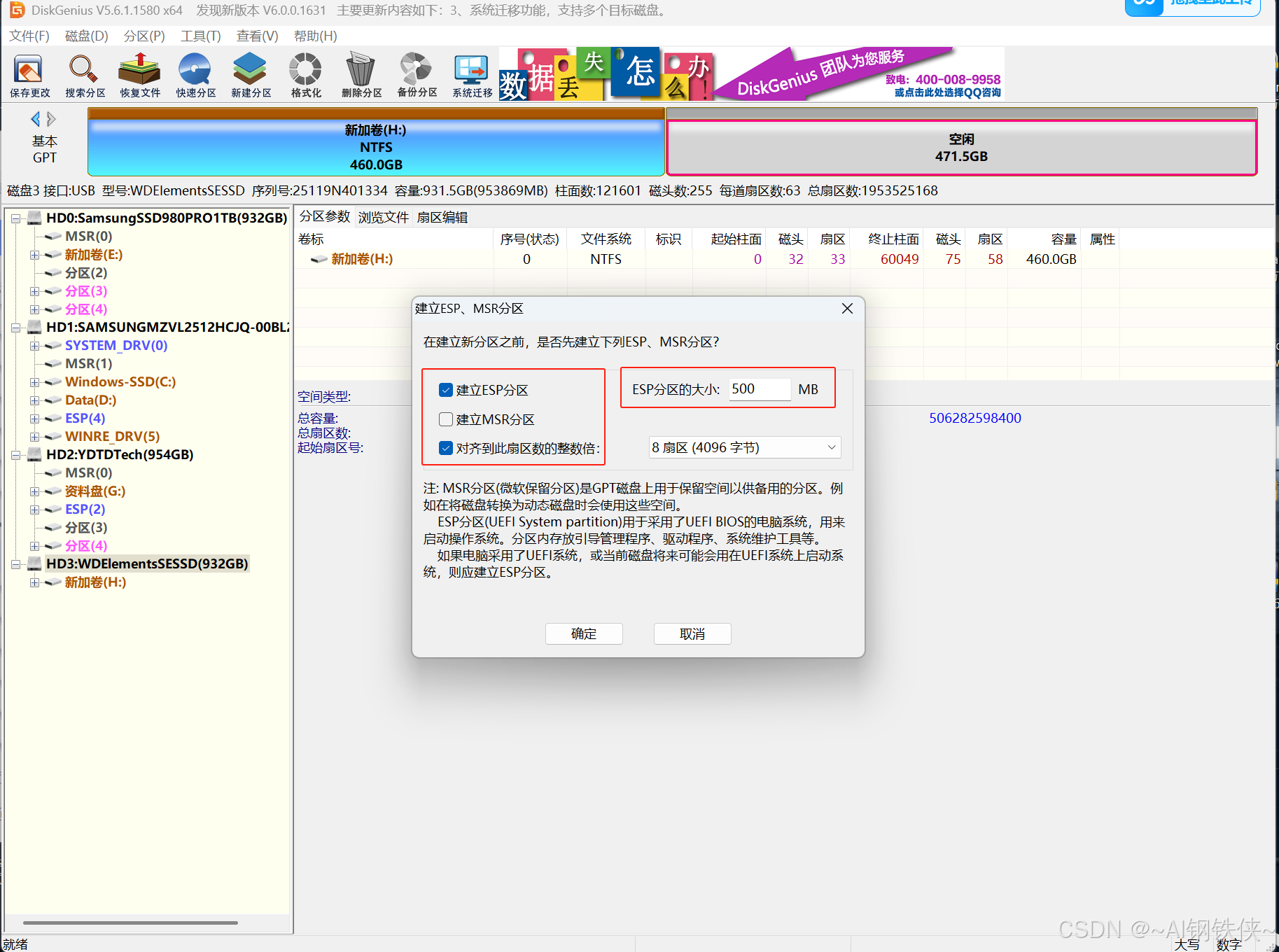
Task: Select the New Partition (新建分区) icon
Action: [x=251, y=75]
